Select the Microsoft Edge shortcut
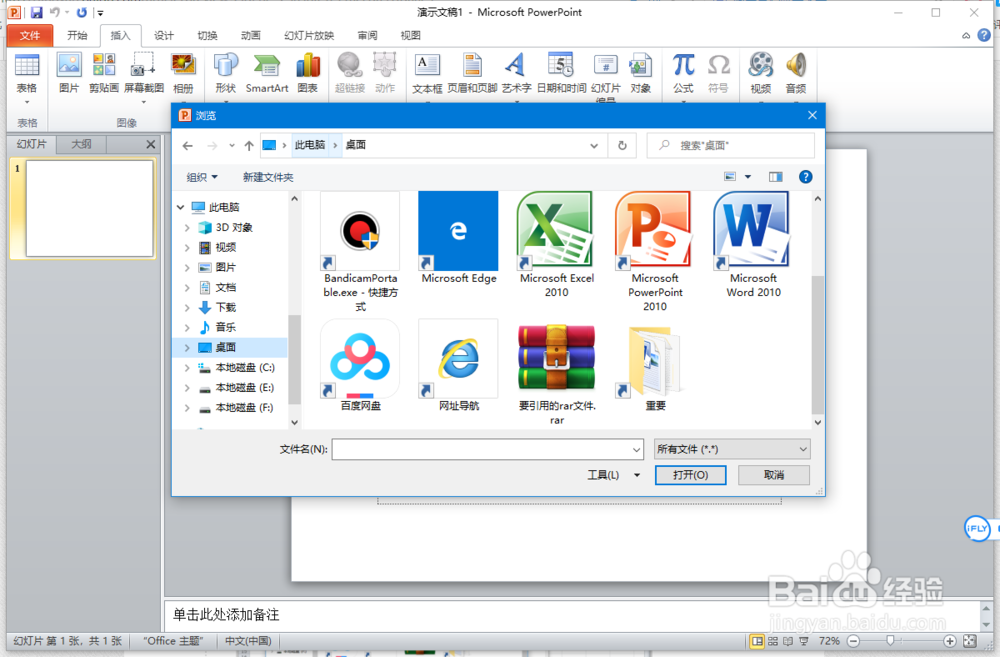This screenshot has width=1000, height=657. pyautogui.click(x=458, y=238)
